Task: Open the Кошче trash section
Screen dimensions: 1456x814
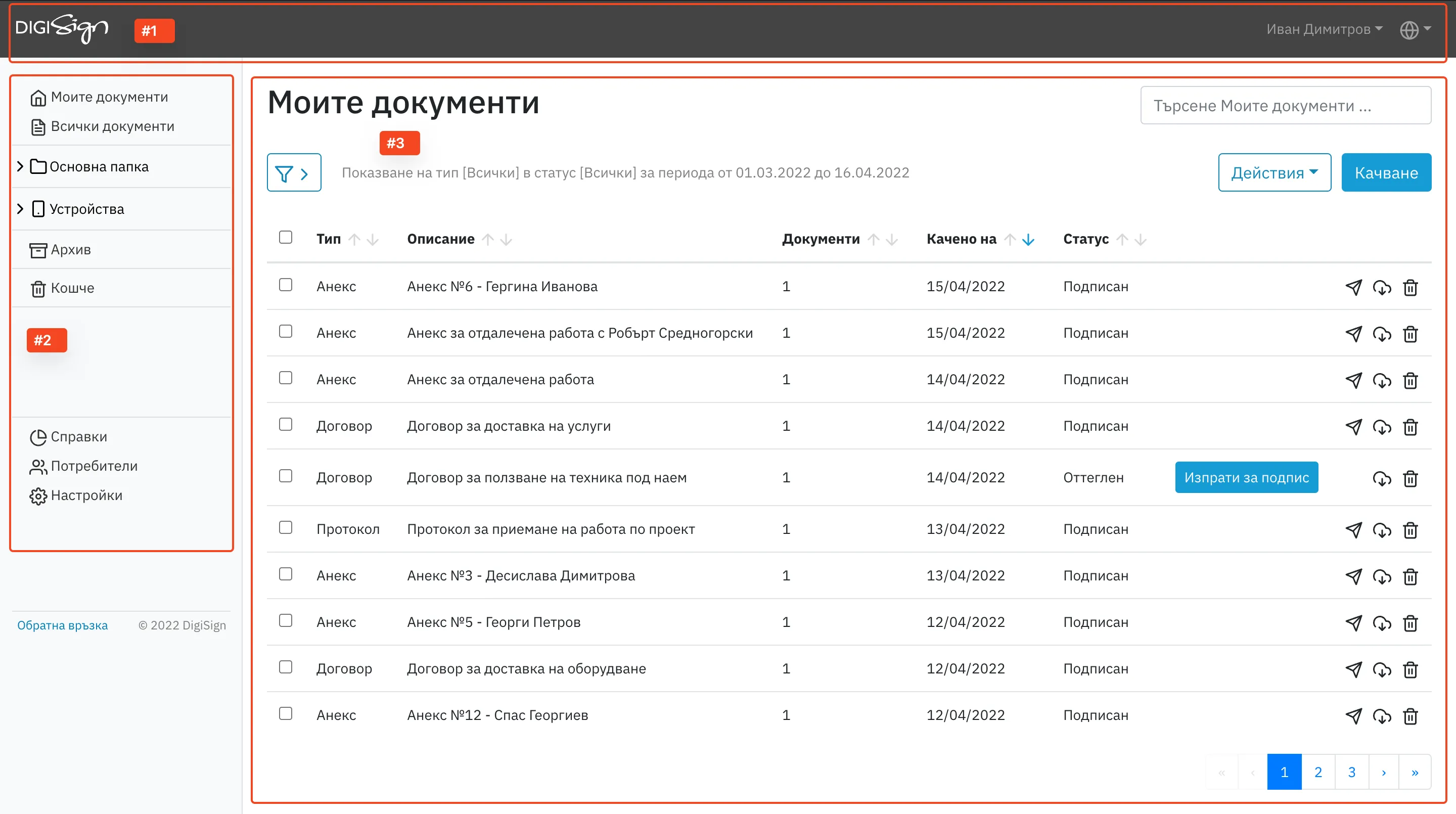Action: click(62, 288)
